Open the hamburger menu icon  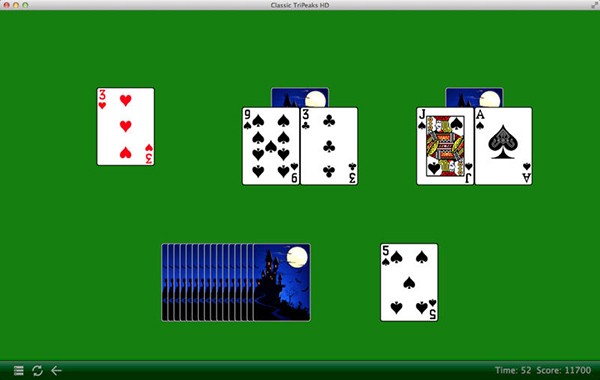[19, 370]
